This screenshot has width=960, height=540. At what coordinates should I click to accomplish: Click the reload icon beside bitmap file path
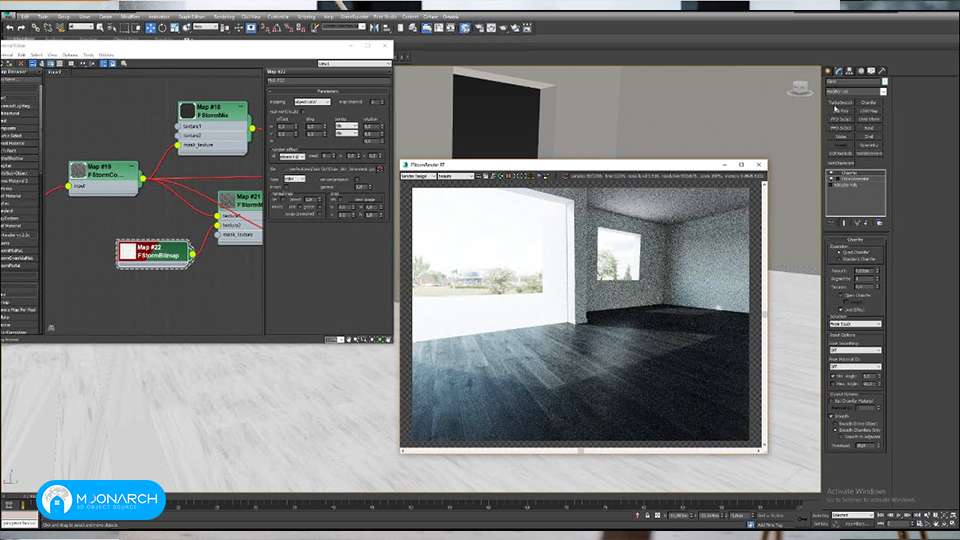(x=380, y=168)
